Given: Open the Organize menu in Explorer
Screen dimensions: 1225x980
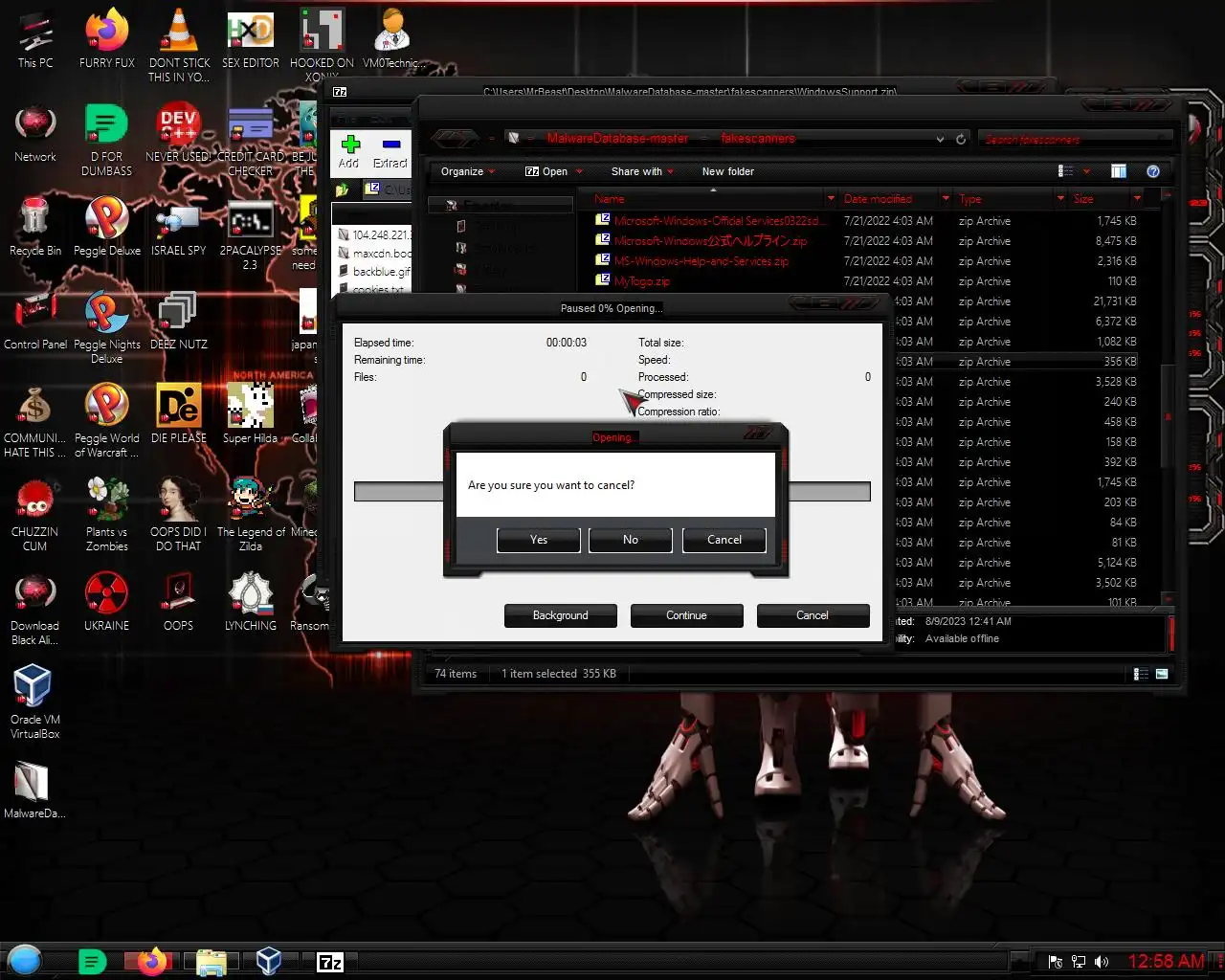Looking at the screenshot, I should pyautogui.click(x=468, y=171).
